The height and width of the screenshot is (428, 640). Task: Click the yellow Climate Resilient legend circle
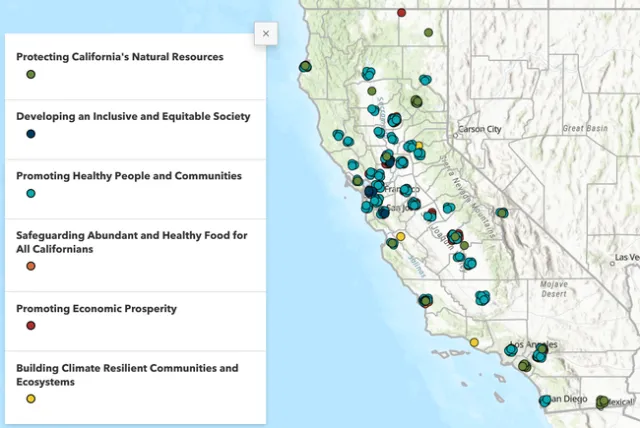pos(31,399)
